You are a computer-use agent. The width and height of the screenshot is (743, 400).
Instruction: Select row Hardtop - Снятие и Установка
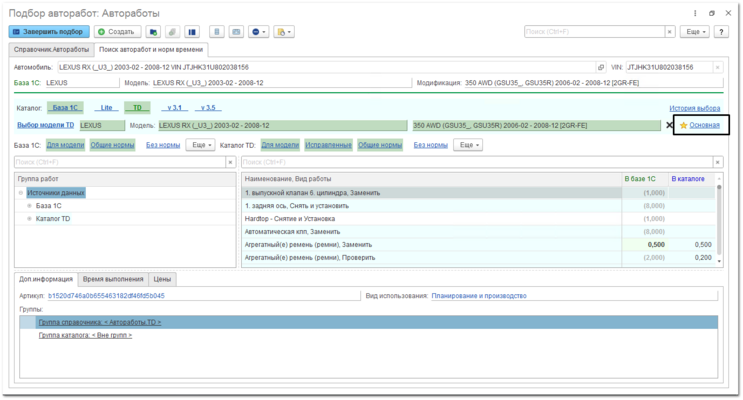[478, 218]
